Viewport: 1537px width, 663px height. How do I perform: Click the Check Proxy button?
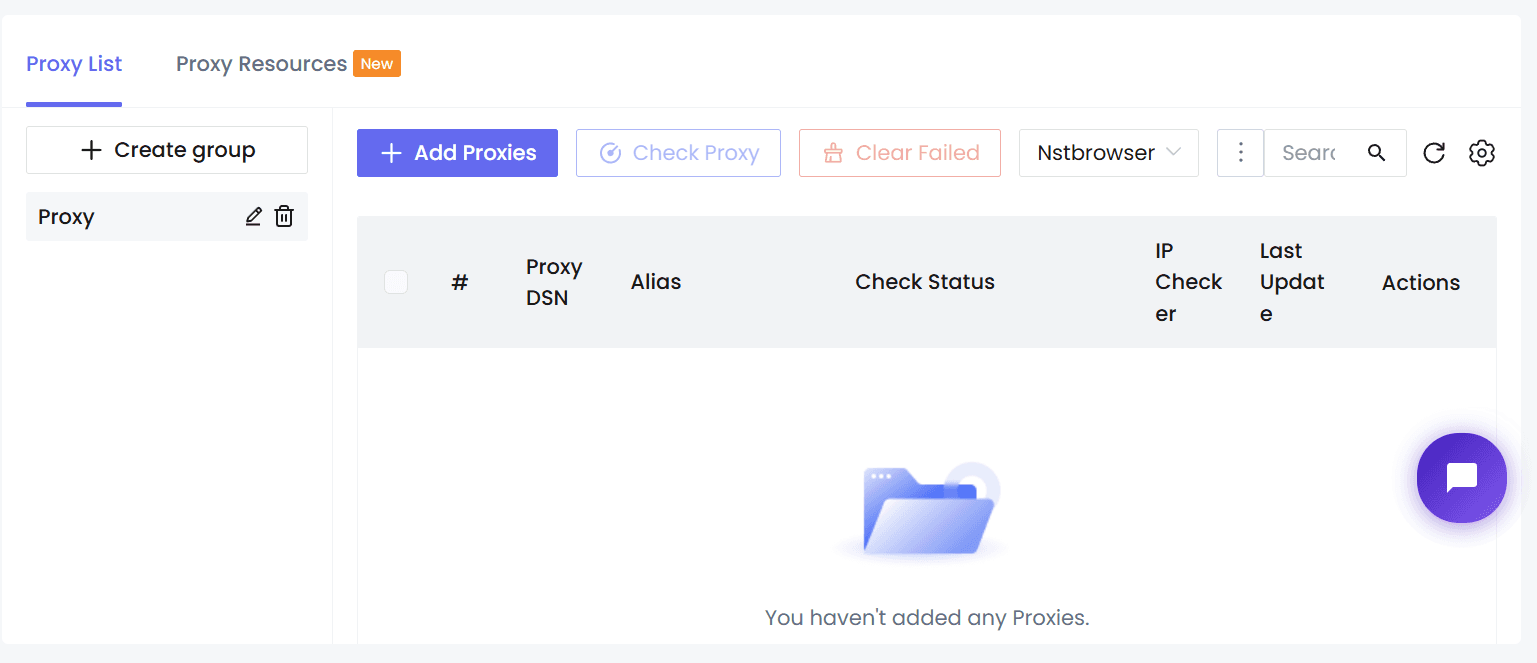coord(678,153)
